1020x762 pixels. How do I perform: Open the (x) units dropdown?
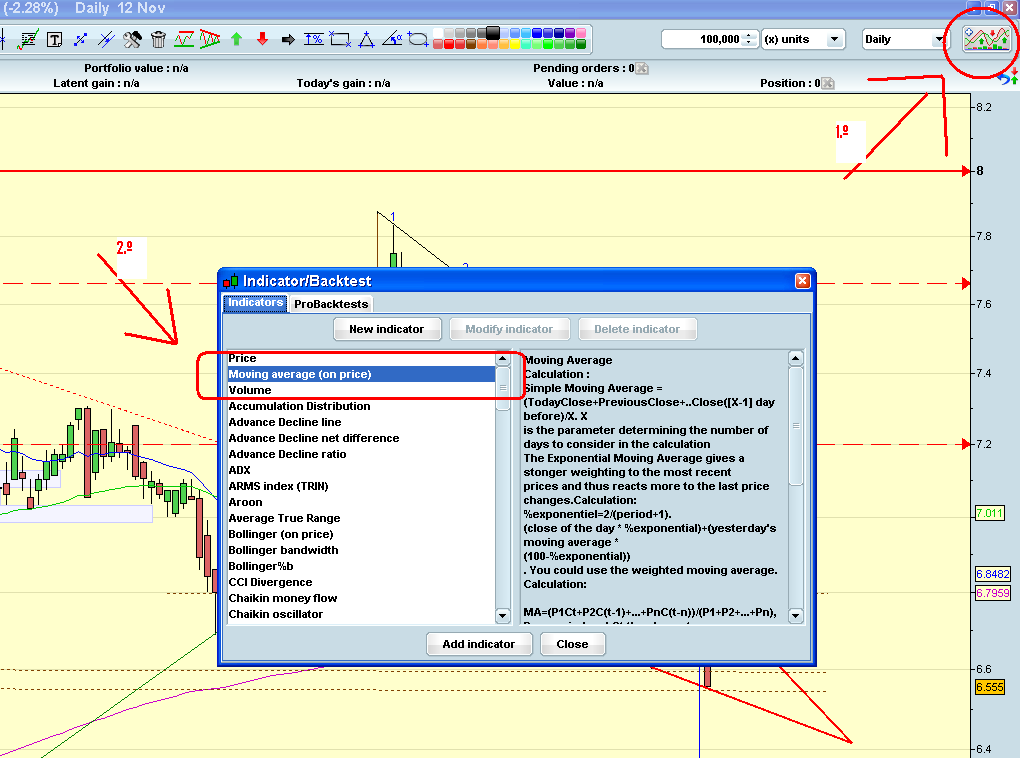[803, 39]
